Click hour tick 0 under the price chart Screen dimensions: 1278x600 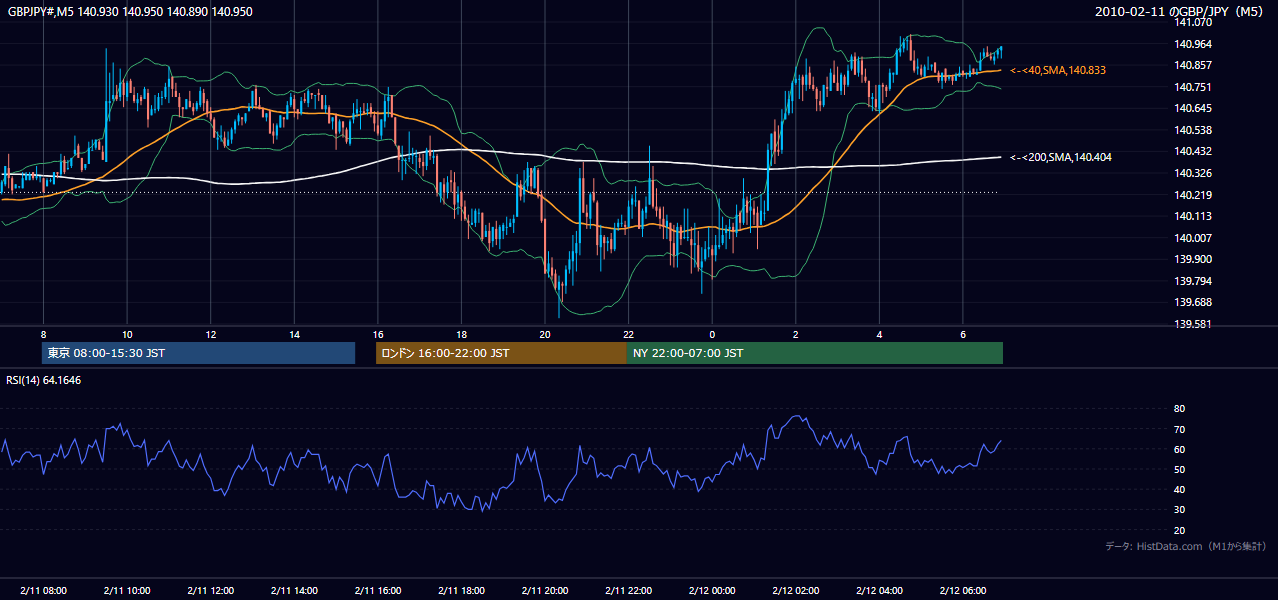pos(712,334)
